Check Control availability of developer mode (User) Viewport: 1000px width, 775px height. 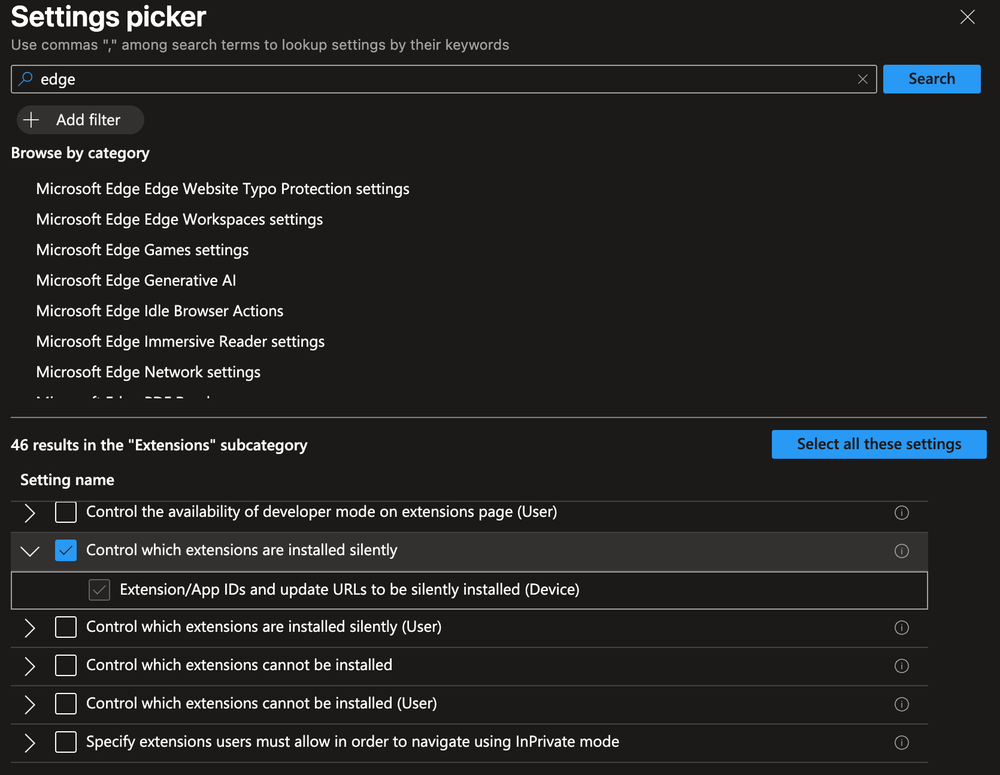coord(66,512)
